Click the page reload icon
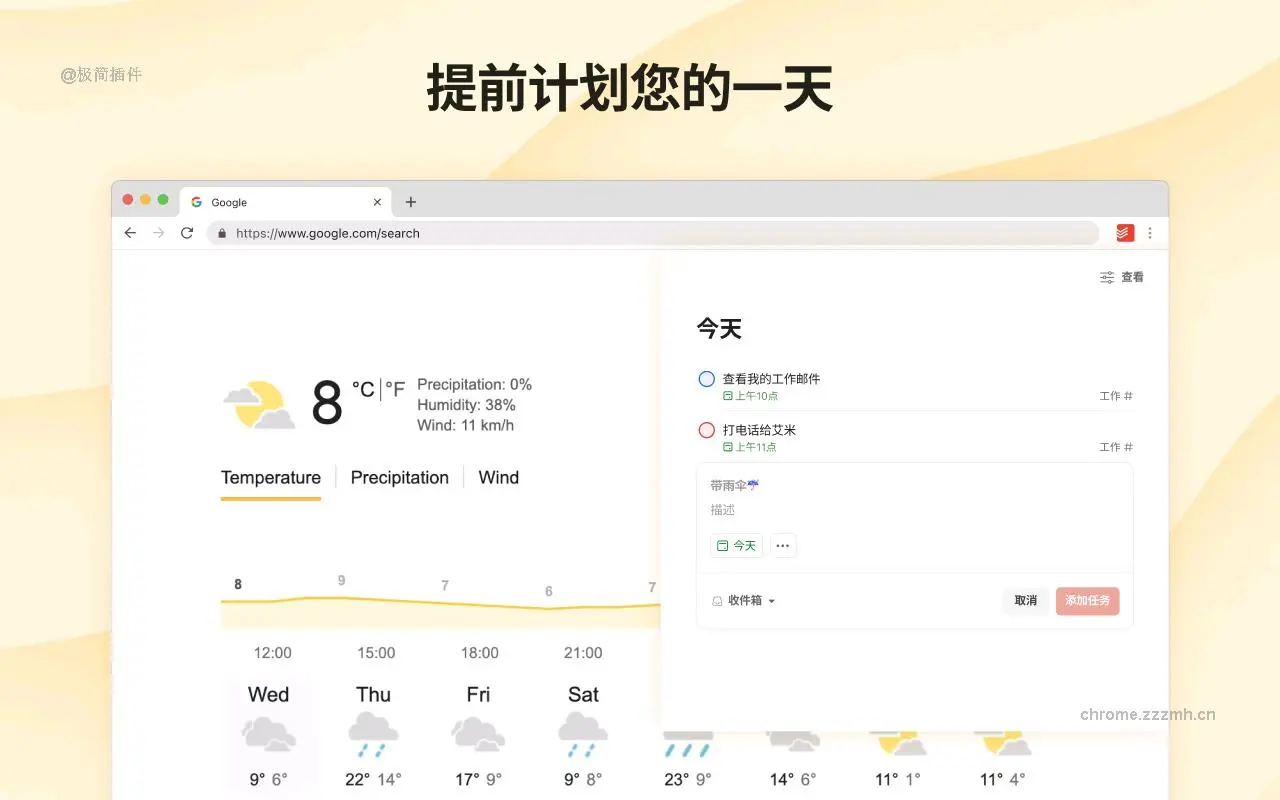 (187, 232)
